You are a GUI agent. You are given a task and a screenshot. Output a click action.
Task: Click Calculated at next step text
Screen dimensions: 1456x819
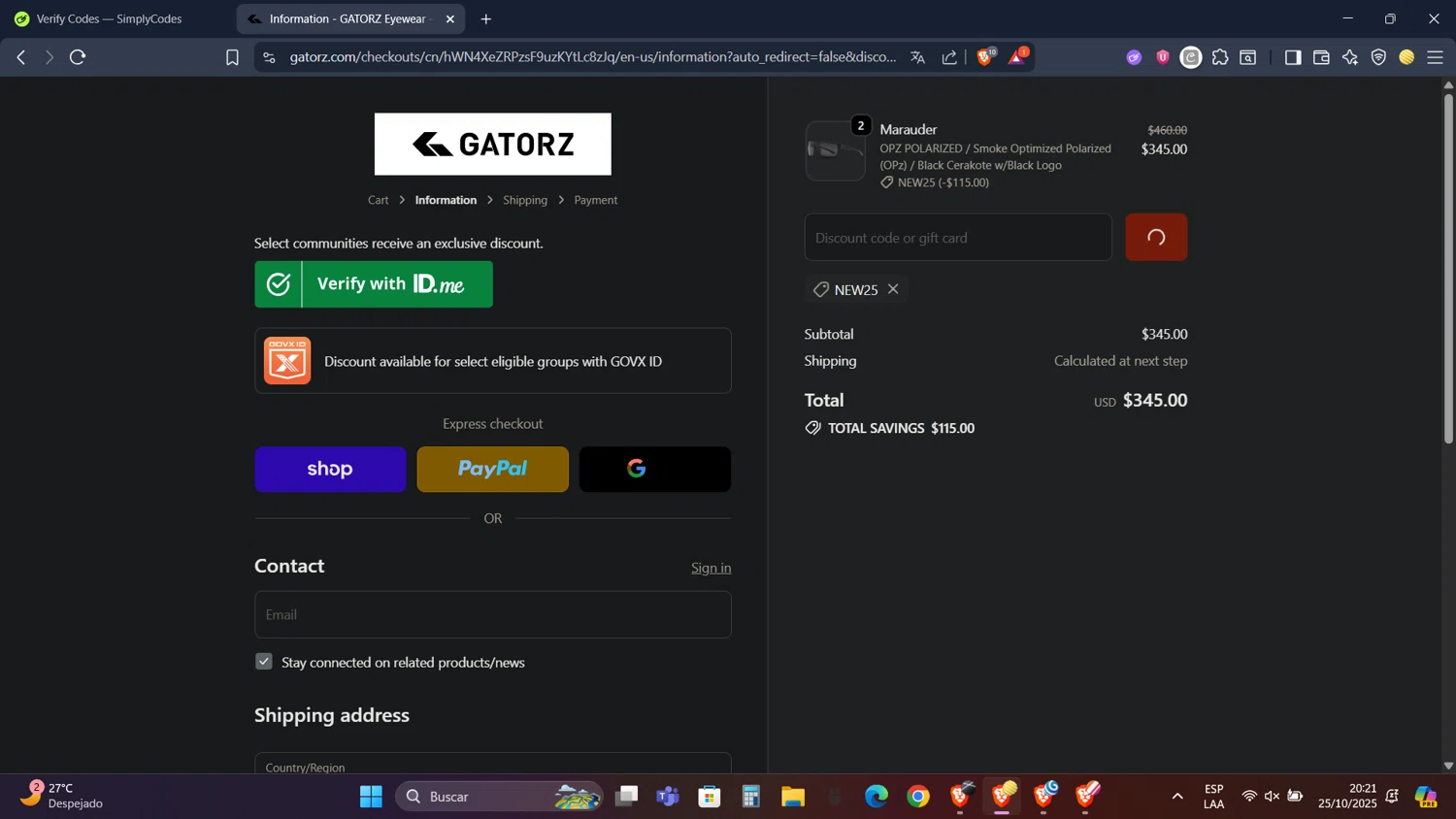click(x=1121, y=361)
